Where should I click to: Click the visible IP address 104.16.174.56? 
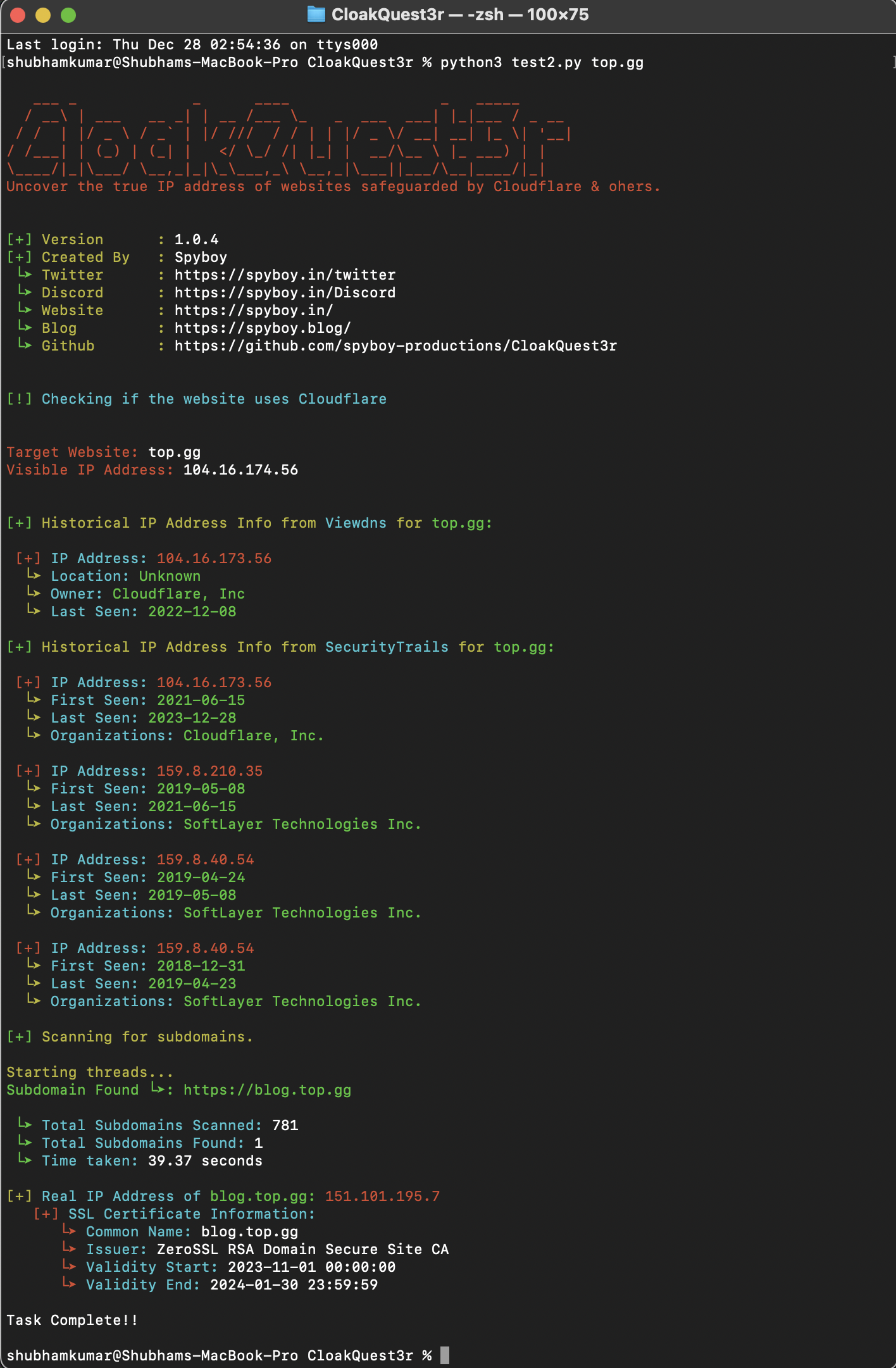click(240, 469)
